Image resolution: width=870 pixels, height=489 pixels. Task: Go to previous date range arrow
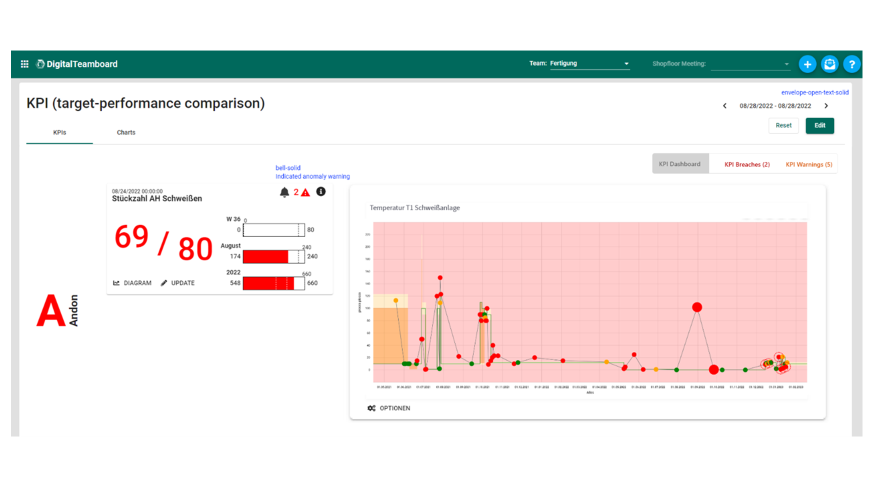click(x=725, y=106)
